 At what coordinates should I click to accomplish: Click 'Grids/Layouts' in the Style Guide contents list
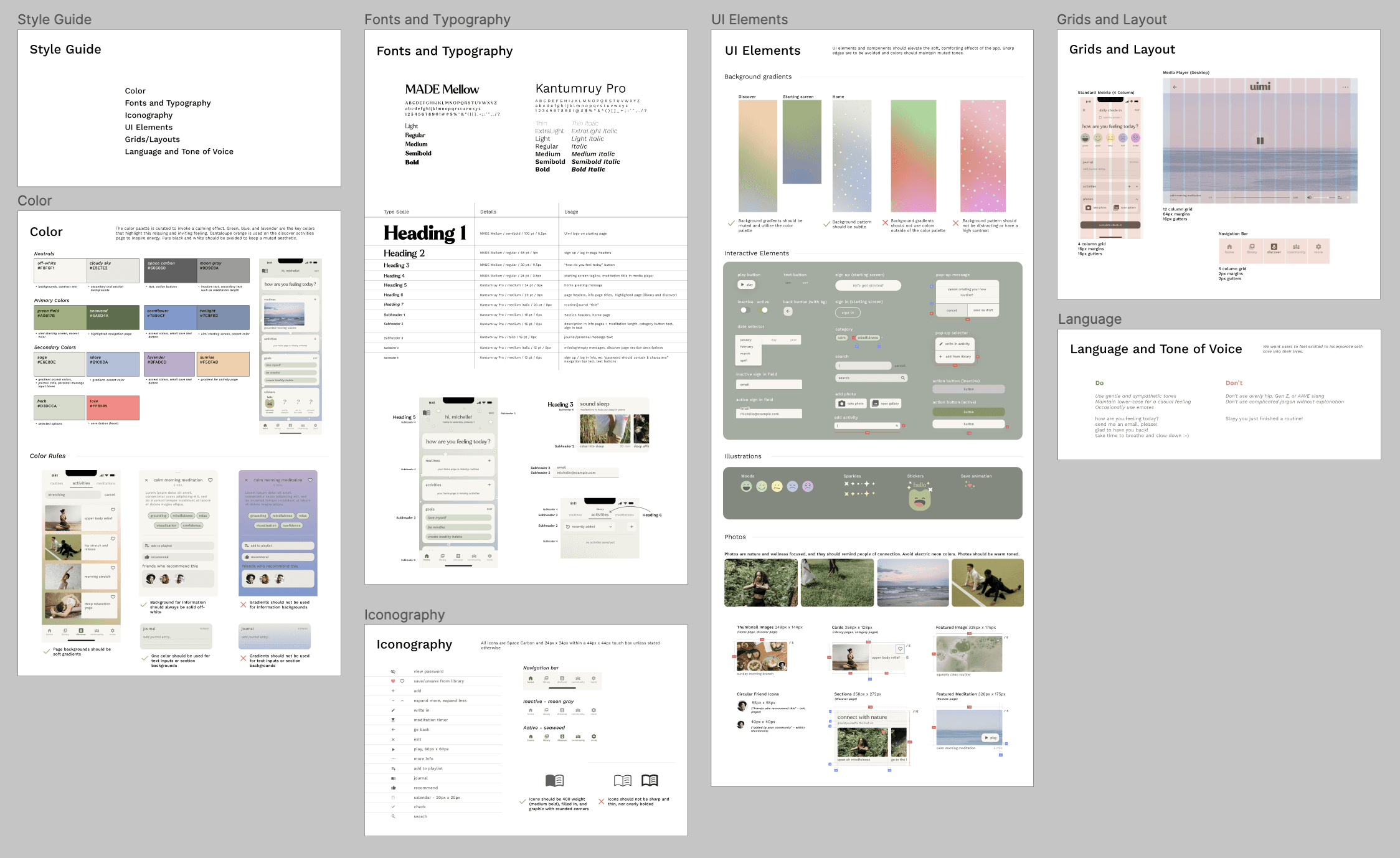point(153,139)
